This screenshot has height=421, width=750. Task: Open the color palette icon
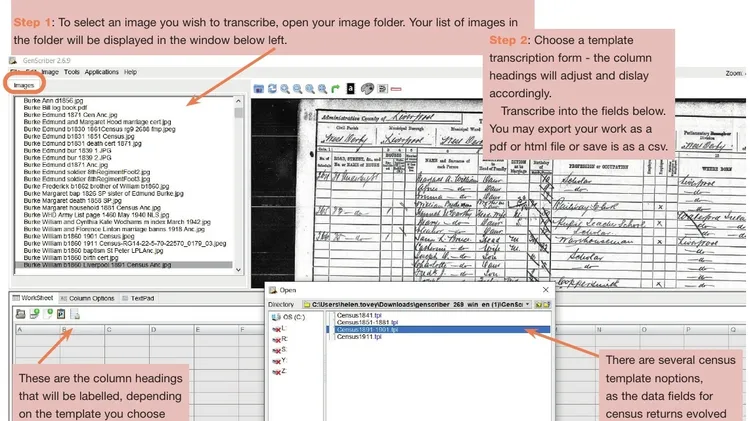click(x=367, y=89)
